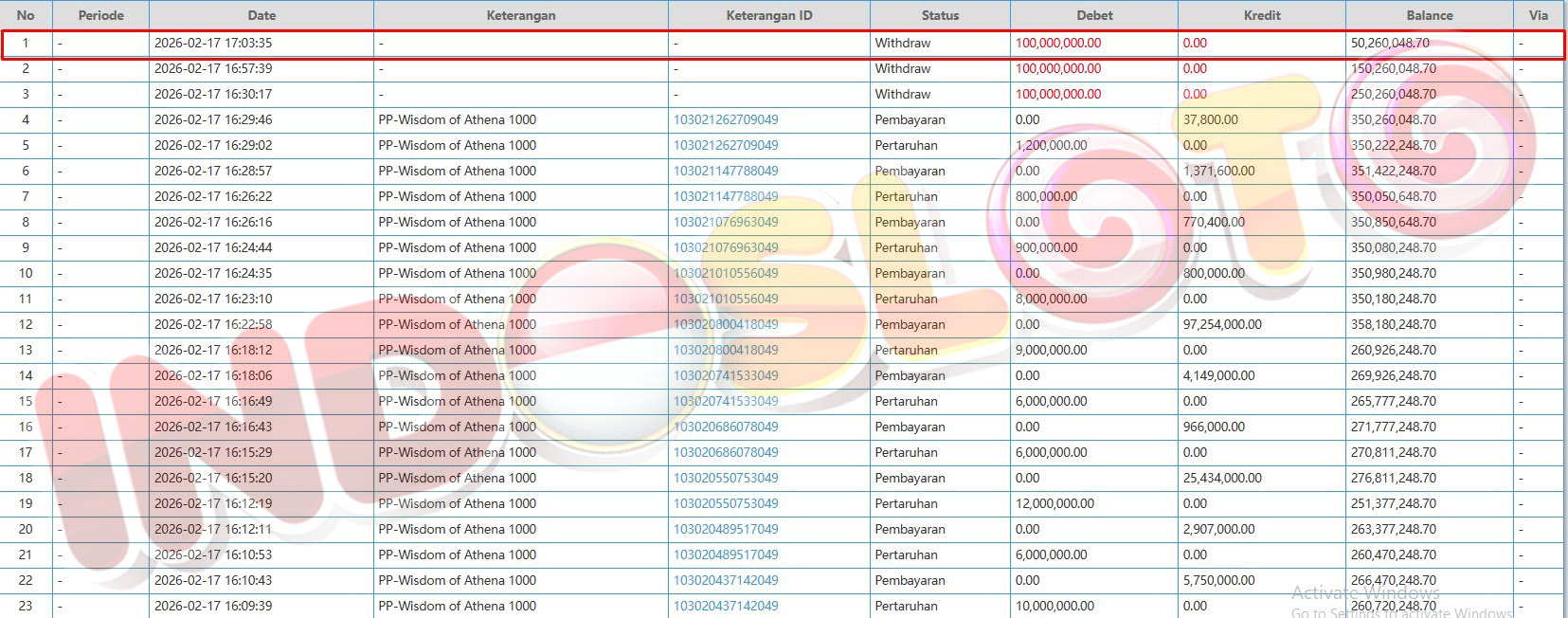Open ID 103021076963049 link in row 9
Image resolution: width=1568 pixels, height=618 pixels.
tap(726, 247)
